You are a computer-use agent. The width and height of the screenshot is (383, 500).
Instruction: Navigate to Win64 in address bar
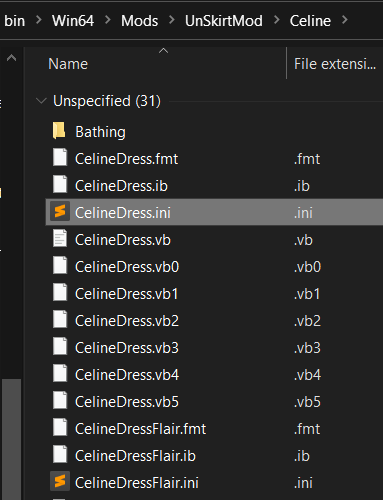[x=73, y=21]
